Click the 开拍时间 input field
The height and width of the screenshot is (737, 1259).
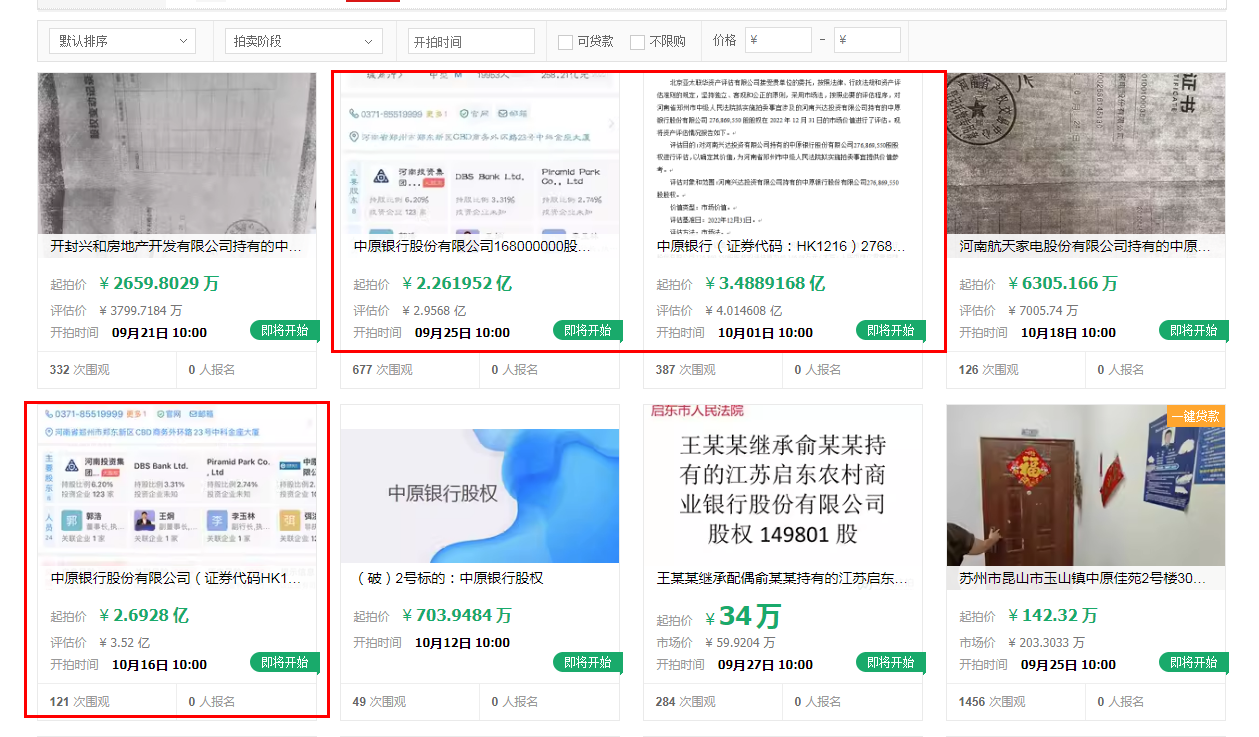pos(471,41)
